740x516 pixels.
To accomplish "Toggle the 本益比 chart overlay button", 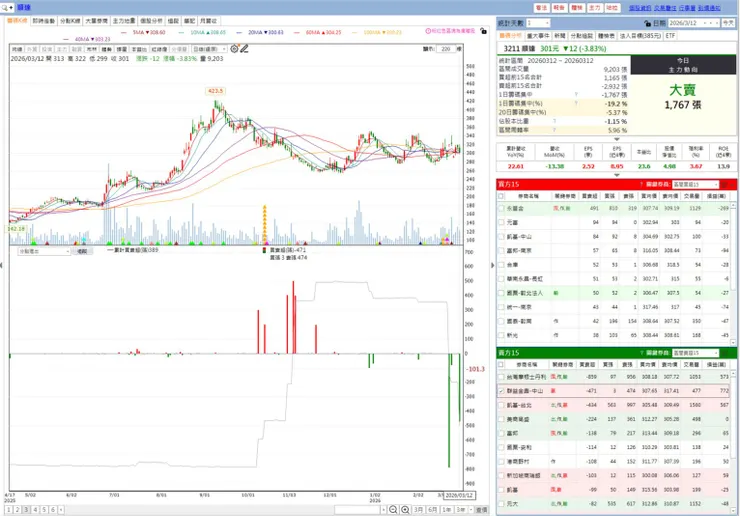I will (x=138, y=49).
